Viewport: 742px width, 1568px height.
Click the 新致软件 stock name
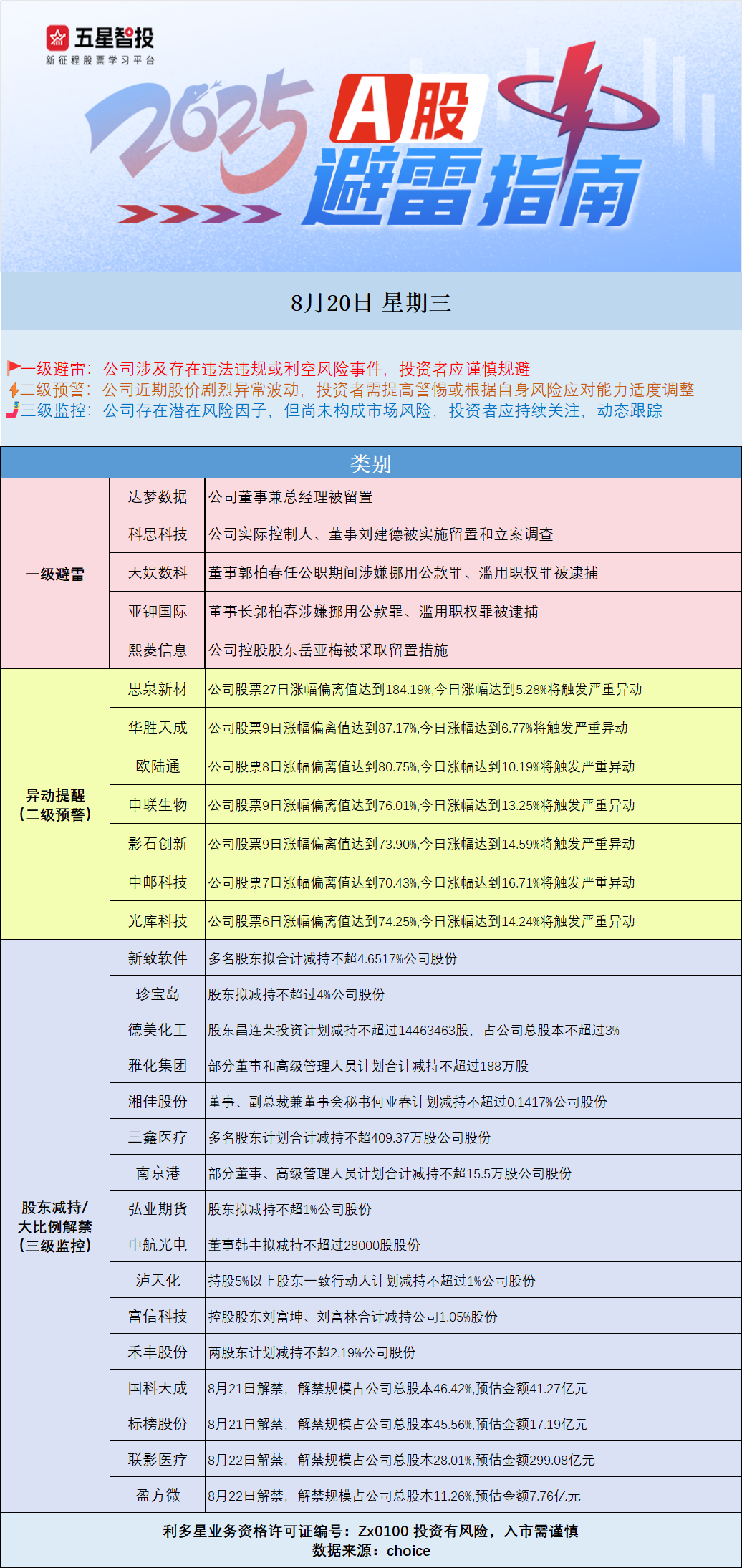(x=158, y=958)
